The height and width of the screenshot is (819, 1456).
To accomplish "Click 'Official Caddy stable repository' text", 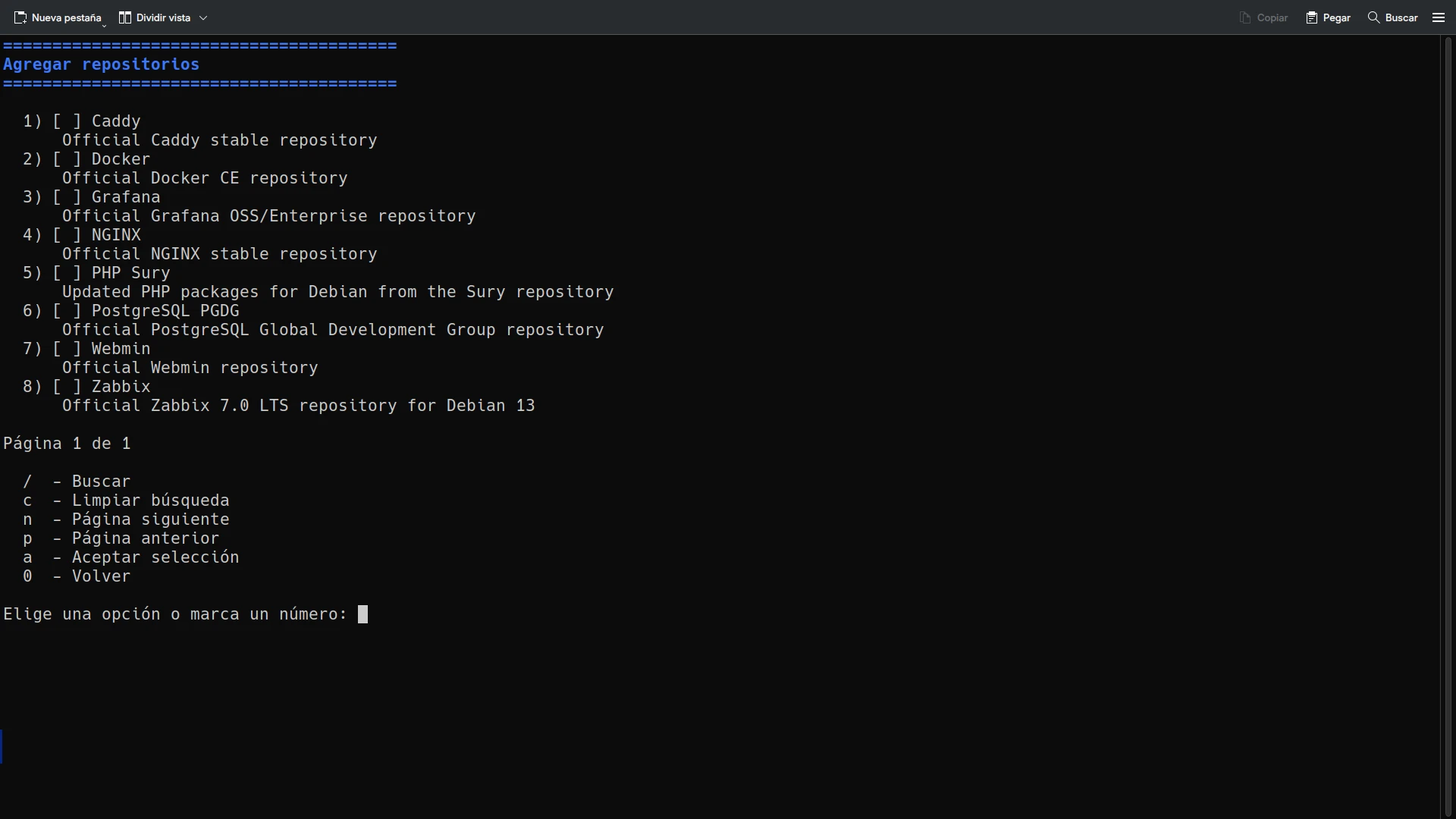I will tap(220, 140).
